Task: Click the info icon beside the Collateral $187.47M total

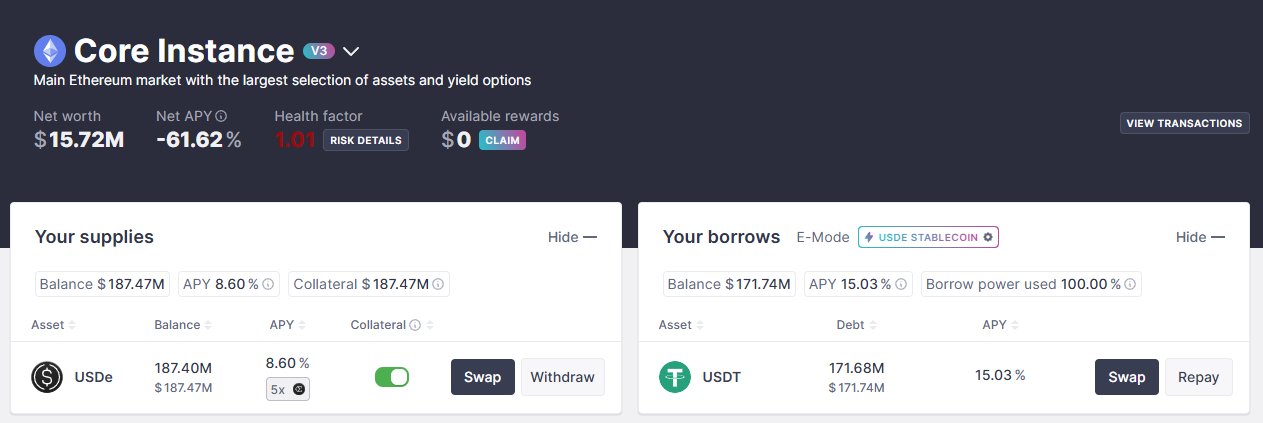Action: [439, 285]
